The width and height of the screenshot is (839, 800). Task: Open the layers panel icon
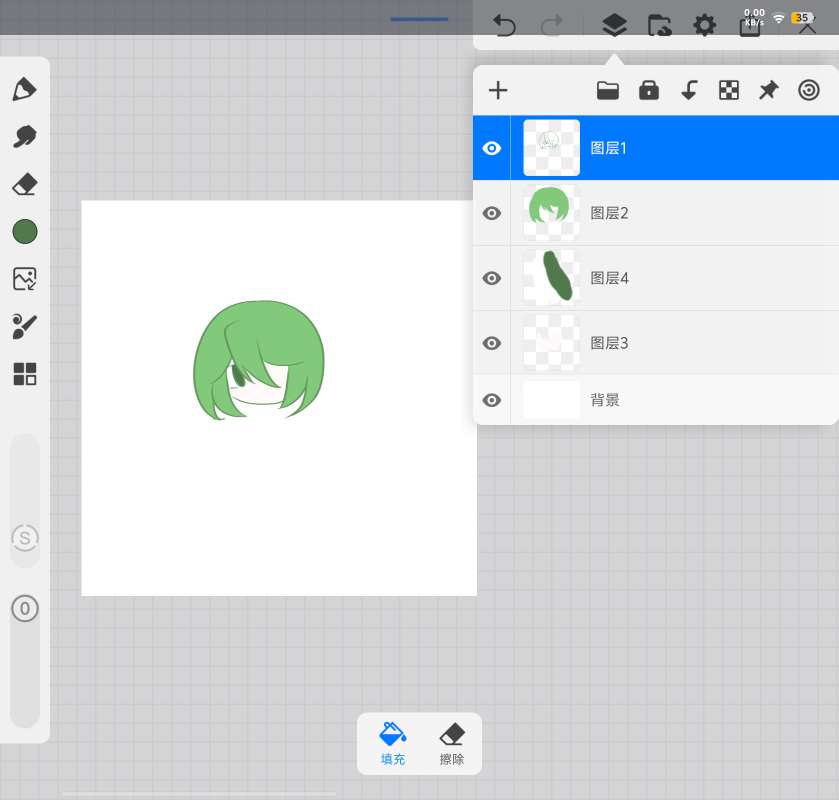(614, 25)
